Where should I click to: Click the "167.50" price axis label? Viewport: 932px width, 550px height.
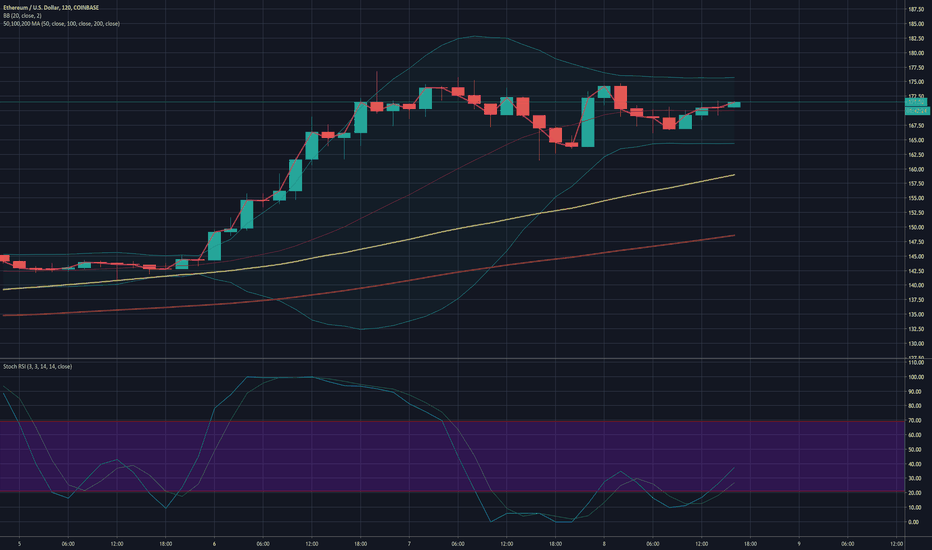916,125
